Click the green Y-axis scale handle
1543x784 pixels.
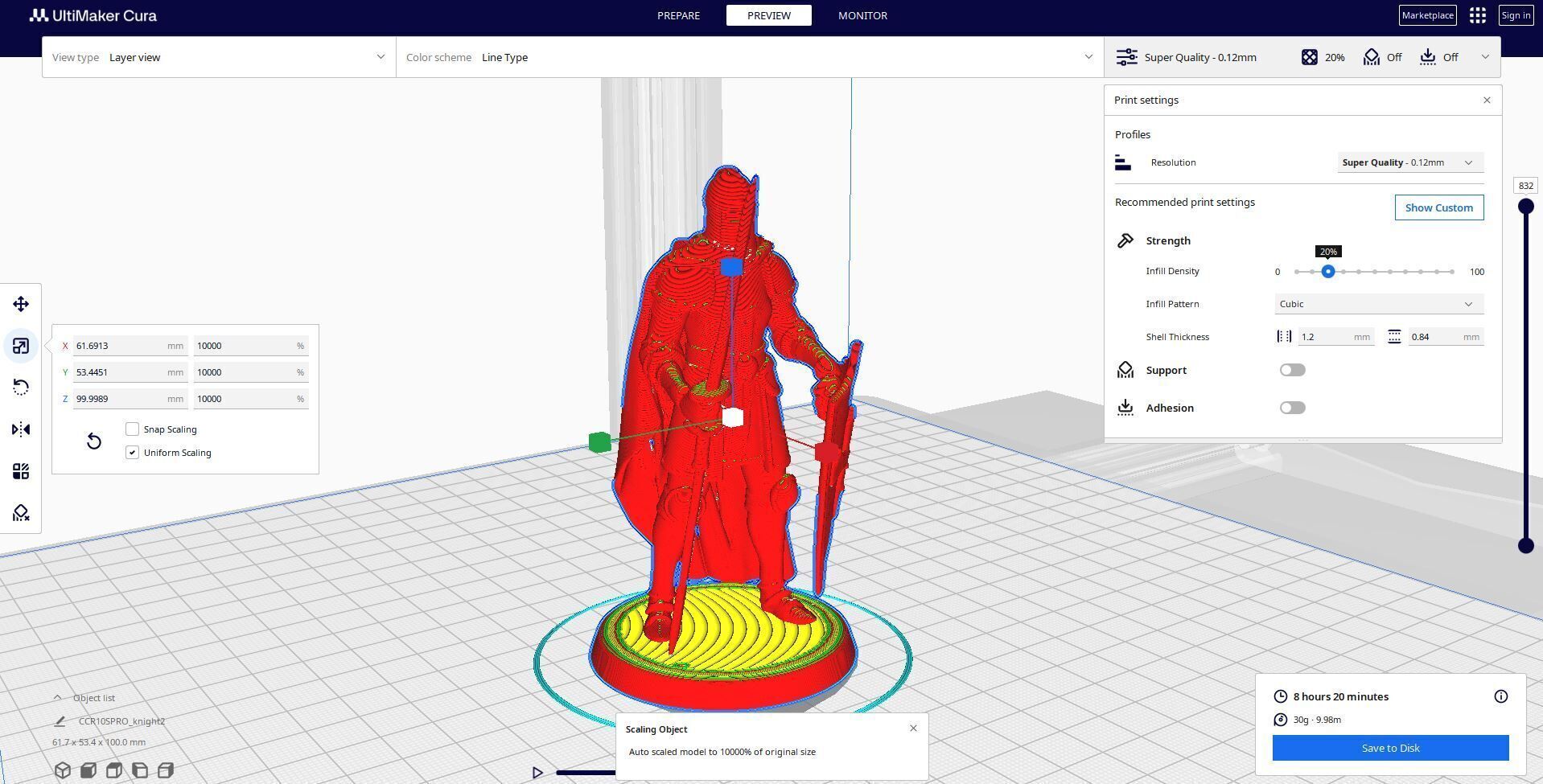pyautogui.click(x=599, y=442)
